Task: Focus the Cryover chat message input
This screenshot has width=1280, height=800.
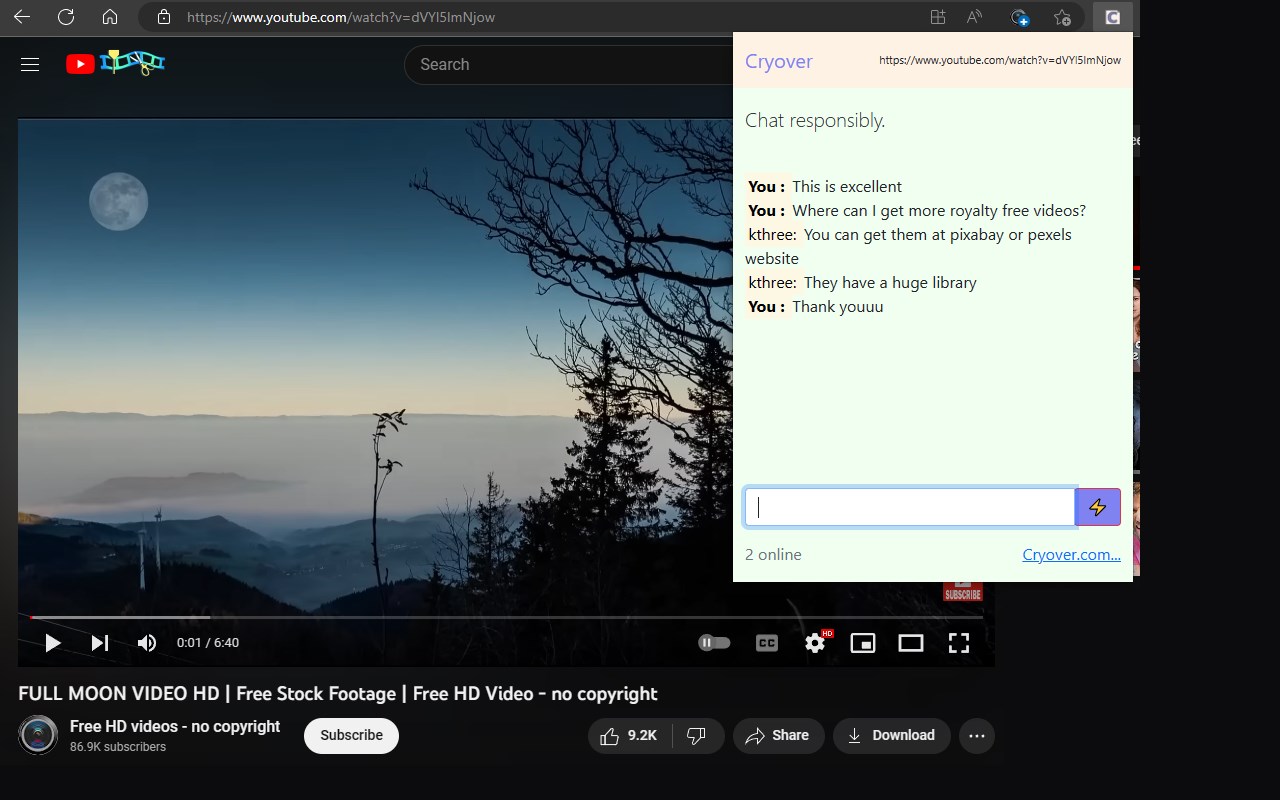Action: pos(910,507)
